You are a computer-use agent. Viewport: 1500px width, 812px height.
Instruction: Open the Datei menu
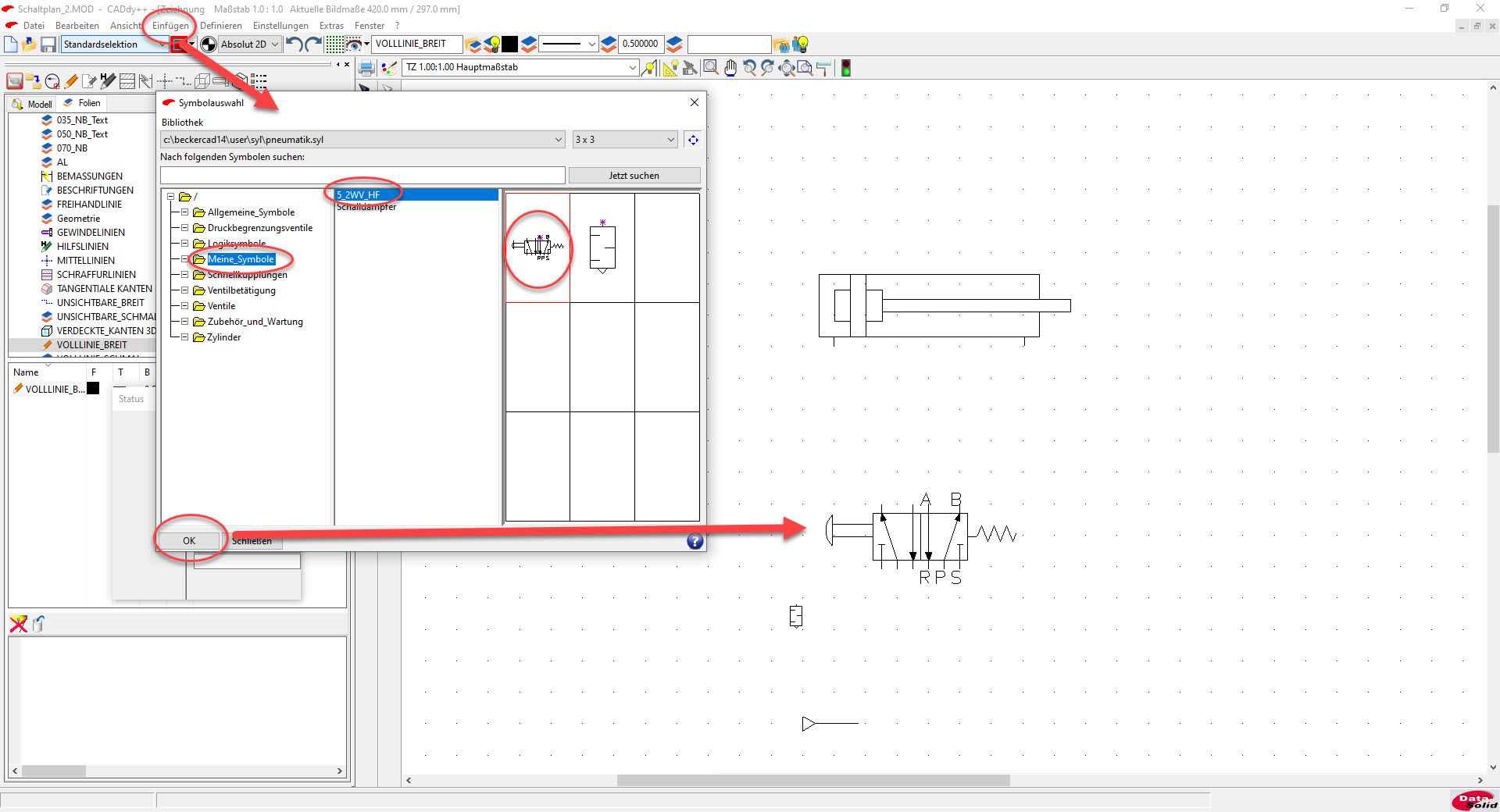34,26
